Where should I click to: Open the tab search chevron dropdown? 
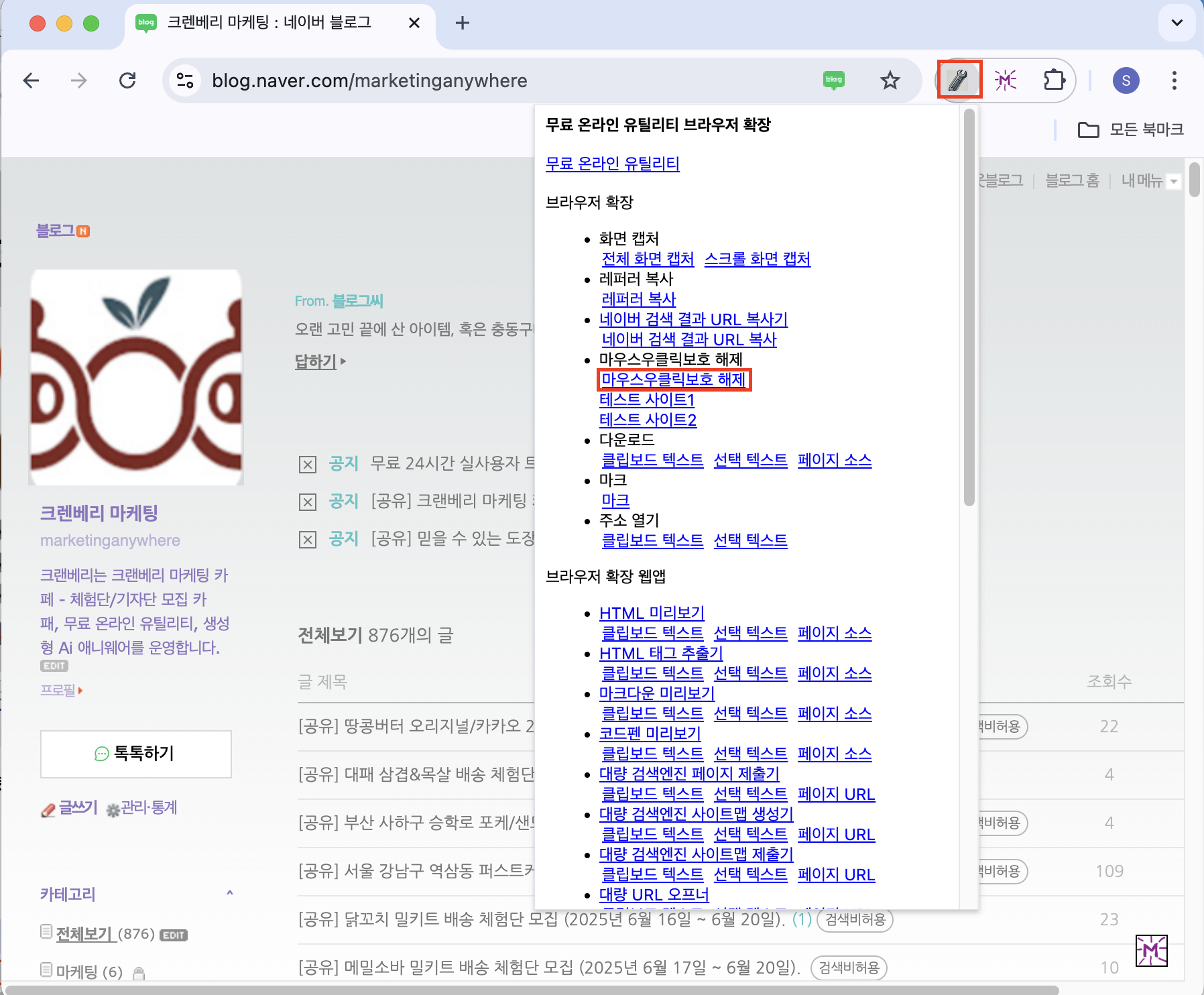tap(1177, 23)
